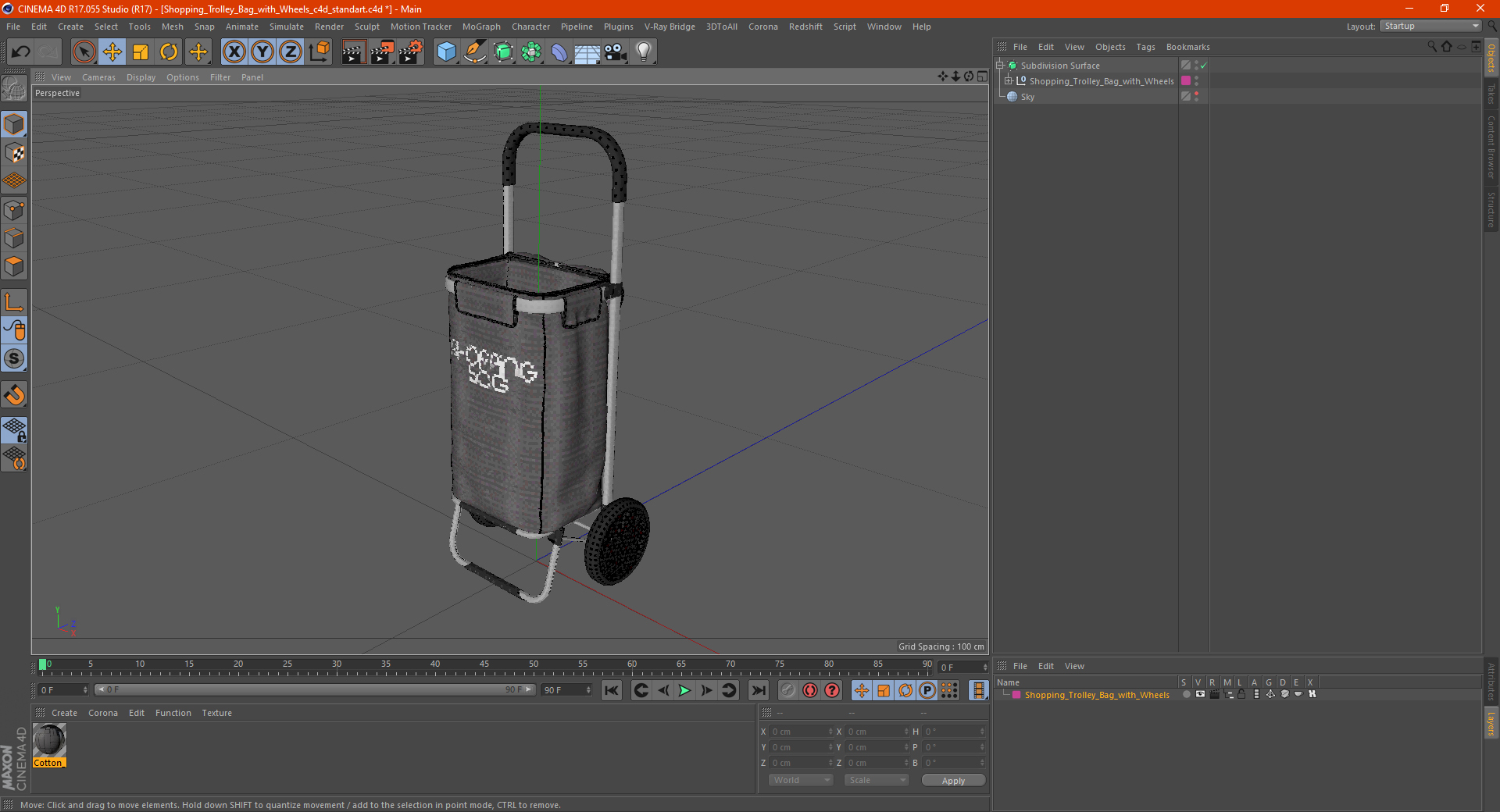
Task: Collapse the Subdivision Surface tree item
Action: (1000, 66)
